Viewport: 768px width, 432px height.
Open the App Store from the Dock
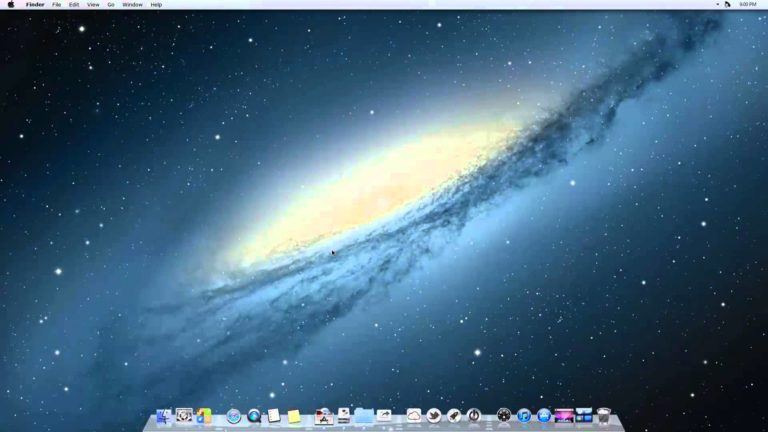(x=544, y=416)
